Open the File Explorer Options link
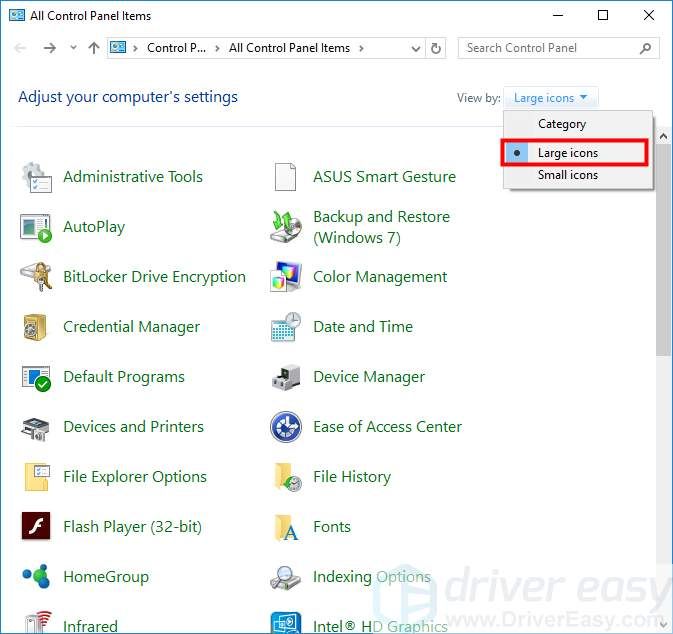 coord(135,477)
